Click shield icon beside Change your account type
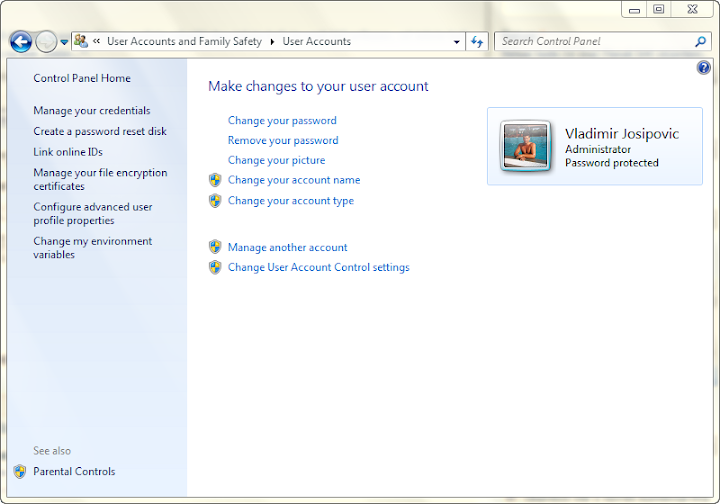Viewport: 720px width, 504px height. click(215, 201)
